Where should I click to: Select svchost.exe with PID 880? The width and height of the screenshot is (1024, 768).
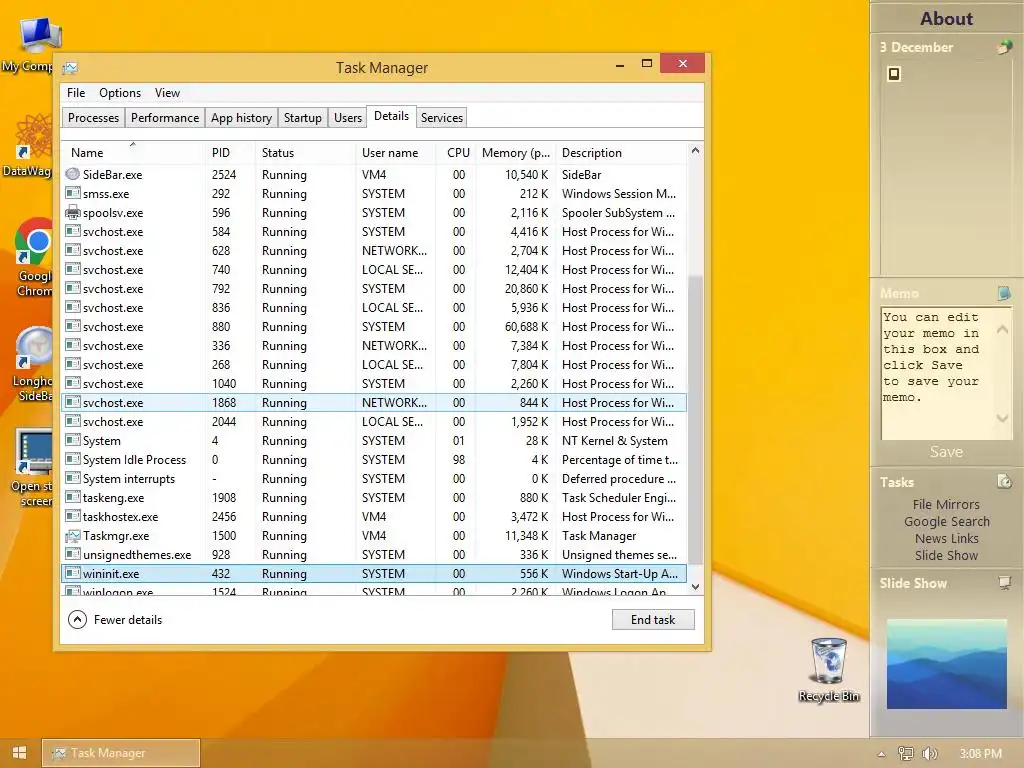(x=374, y=327)
